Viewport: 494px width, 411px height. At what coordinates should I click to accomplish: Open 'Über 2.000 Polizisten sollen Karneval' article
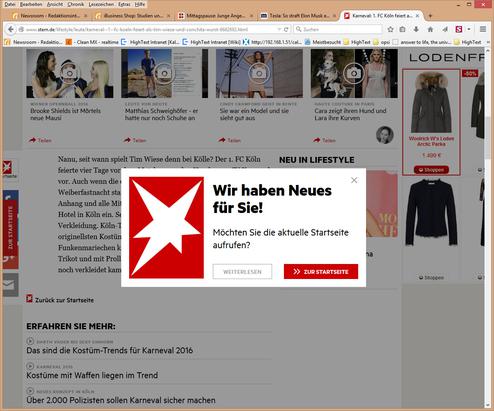pyautogui.click(x=121, y=400)
